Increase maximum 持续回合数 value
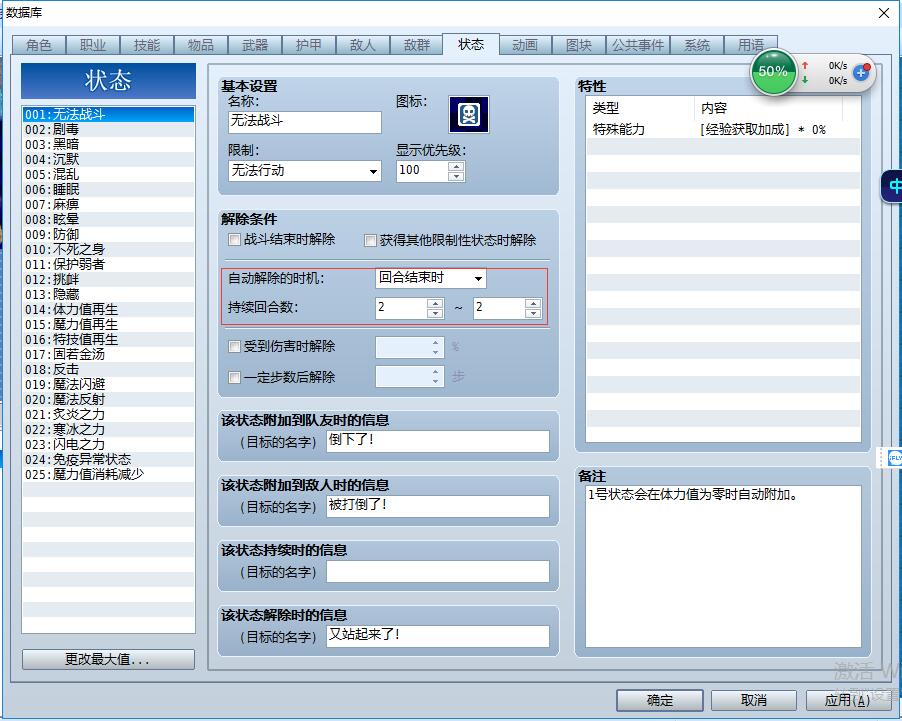 (533, 303)
